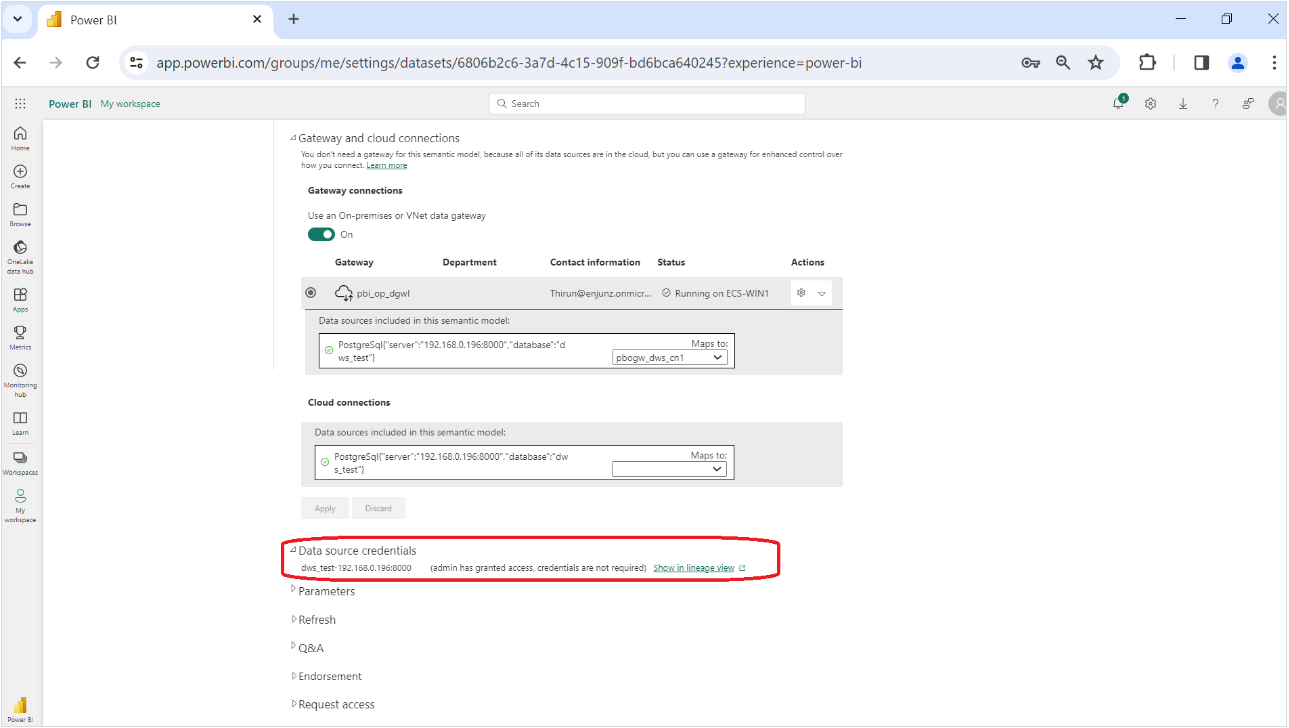Expand the Endorsement section
Viewport: 1289px width, 728px height.
pyautogui.click(x=294, y=675)
